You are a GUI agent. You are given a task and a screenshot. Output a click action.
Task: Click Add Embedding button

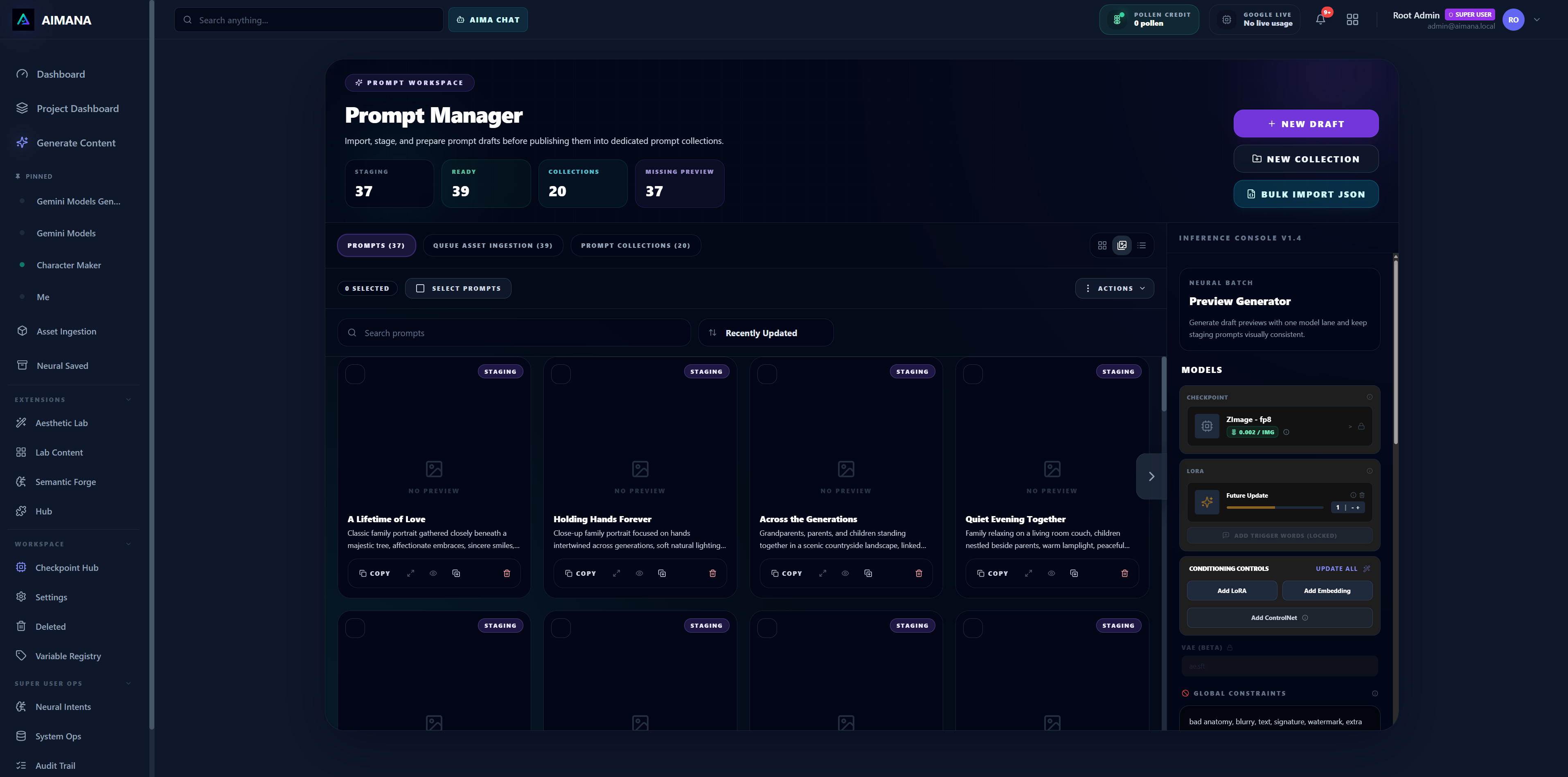(1327, 591)
